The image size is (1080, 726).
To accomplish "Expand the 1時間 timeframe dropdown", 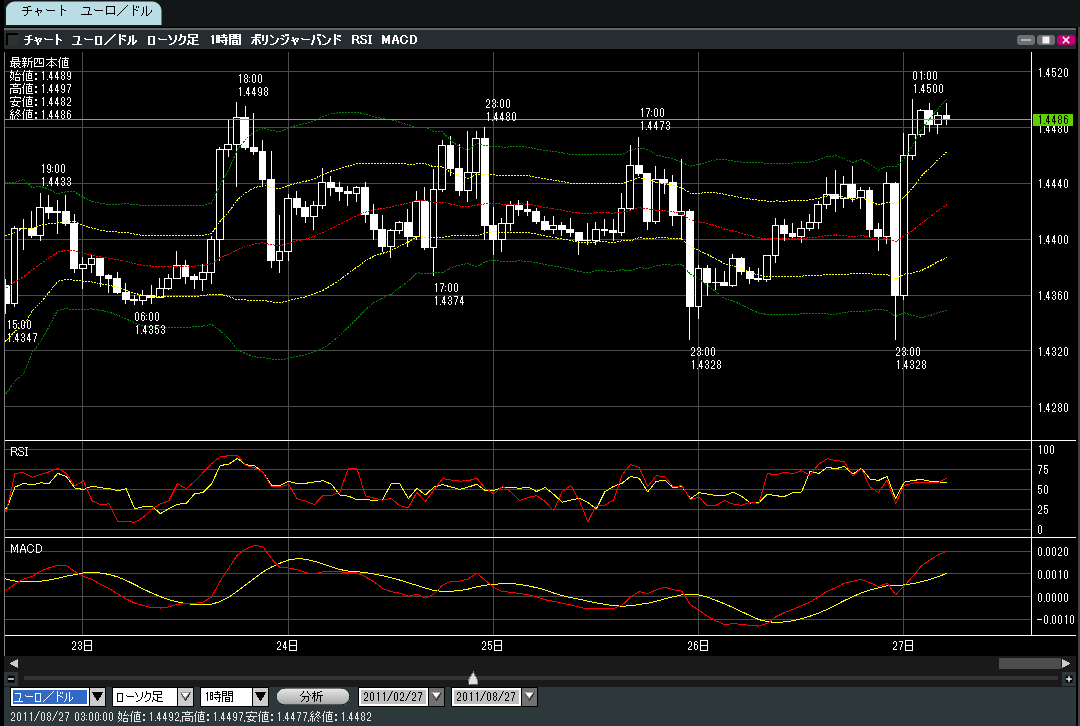I will [x=260, y=697].
